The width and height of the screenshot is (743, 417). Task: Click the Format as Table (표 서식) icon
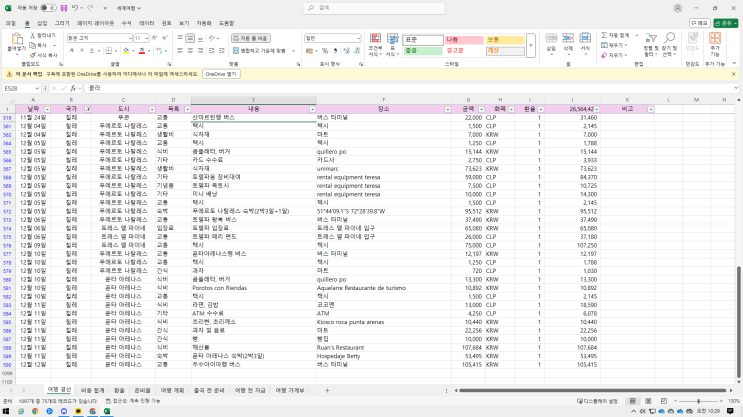tap(392, 39)
